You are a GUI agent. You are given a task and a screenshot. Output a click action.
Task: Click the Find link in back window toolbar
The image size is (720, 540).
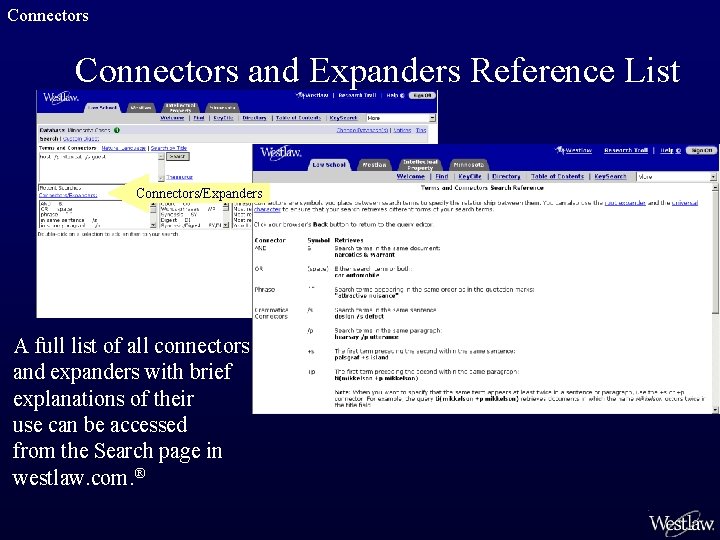pyautogui.click(x=198, y=118)
